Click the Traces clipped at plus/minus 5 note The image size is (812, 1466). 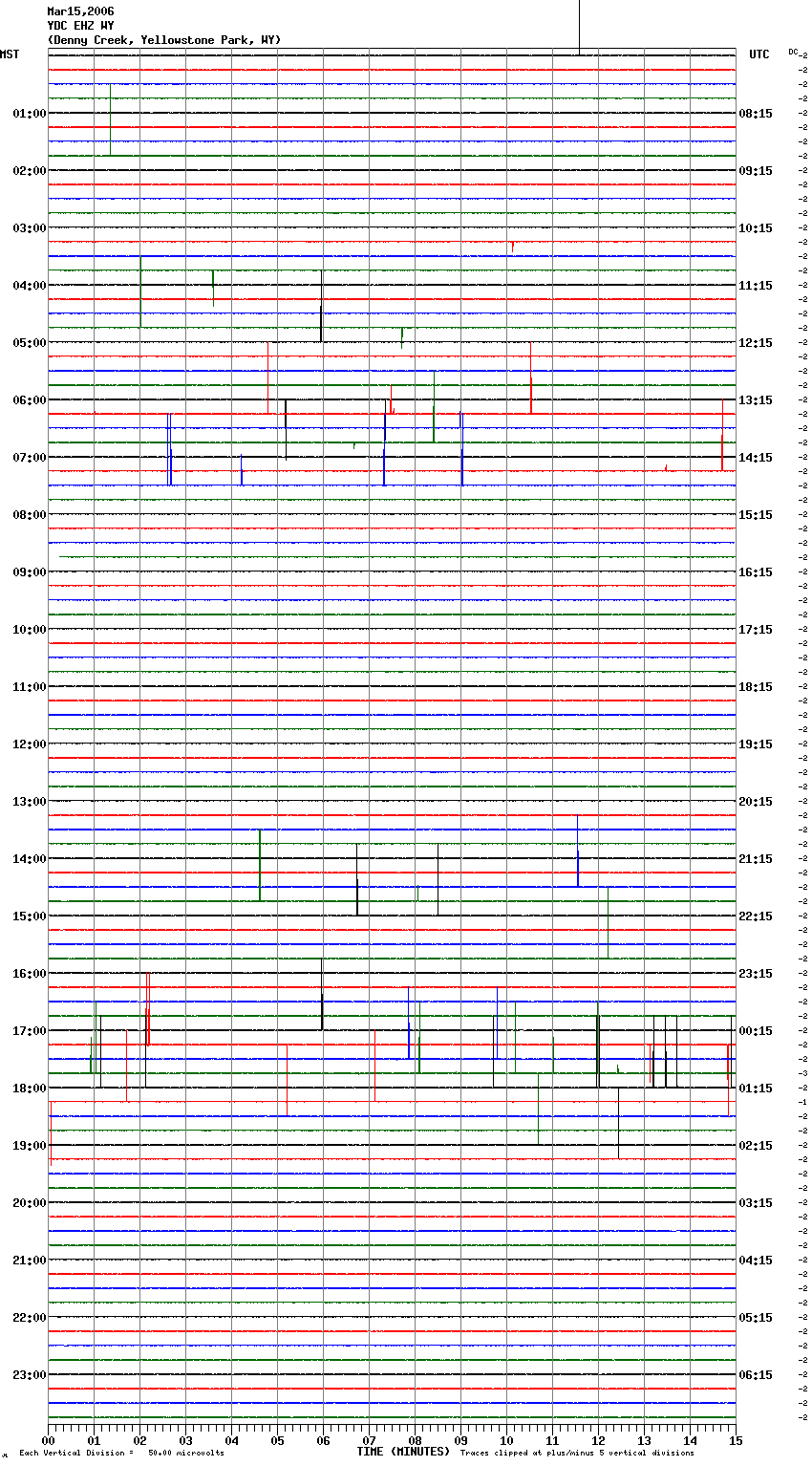click(577, 1453)
